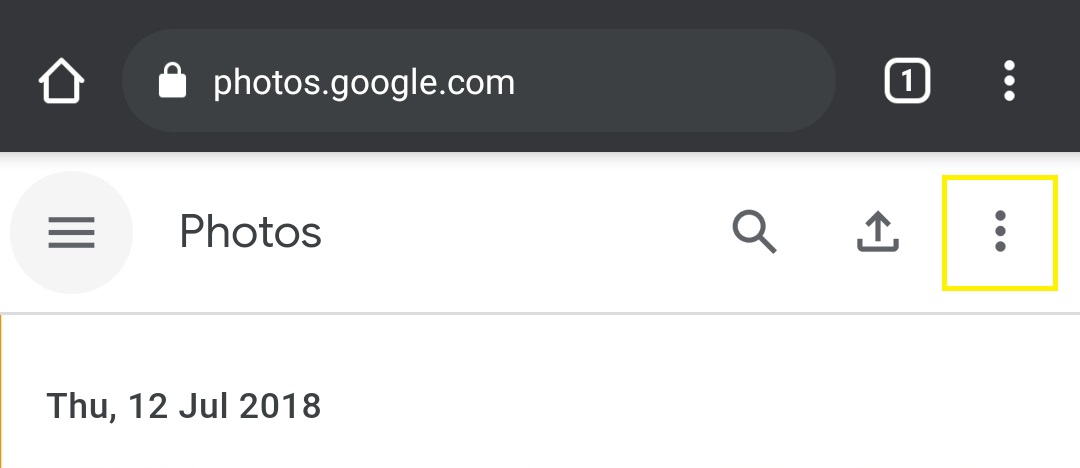This screenshot has height=468, width=1080.
Task: Open the browser tab switcher showing 1
Action: pos(907,81)
